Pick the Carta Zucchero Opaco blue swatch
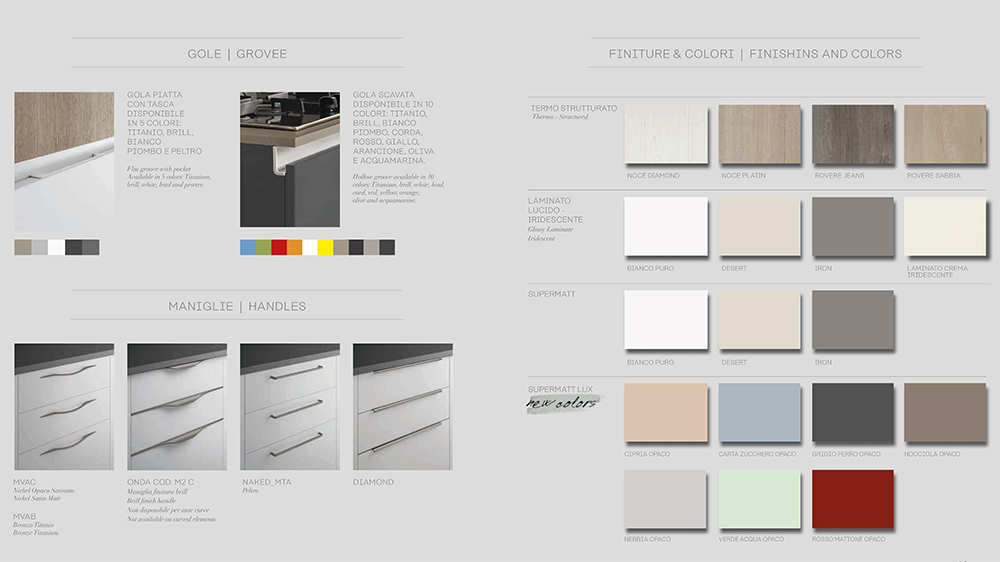This screenshot has height=562, width=1000. (x=759, y=412)
